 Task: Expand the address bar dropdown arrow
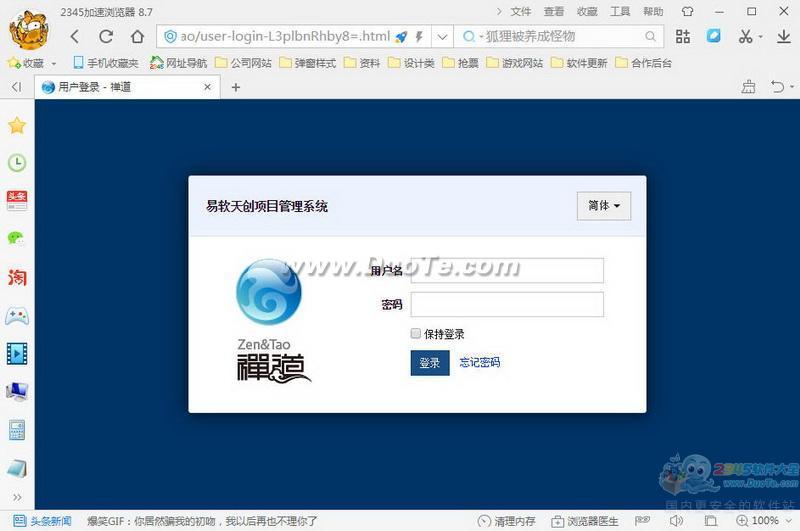click(x=442, y=37)
